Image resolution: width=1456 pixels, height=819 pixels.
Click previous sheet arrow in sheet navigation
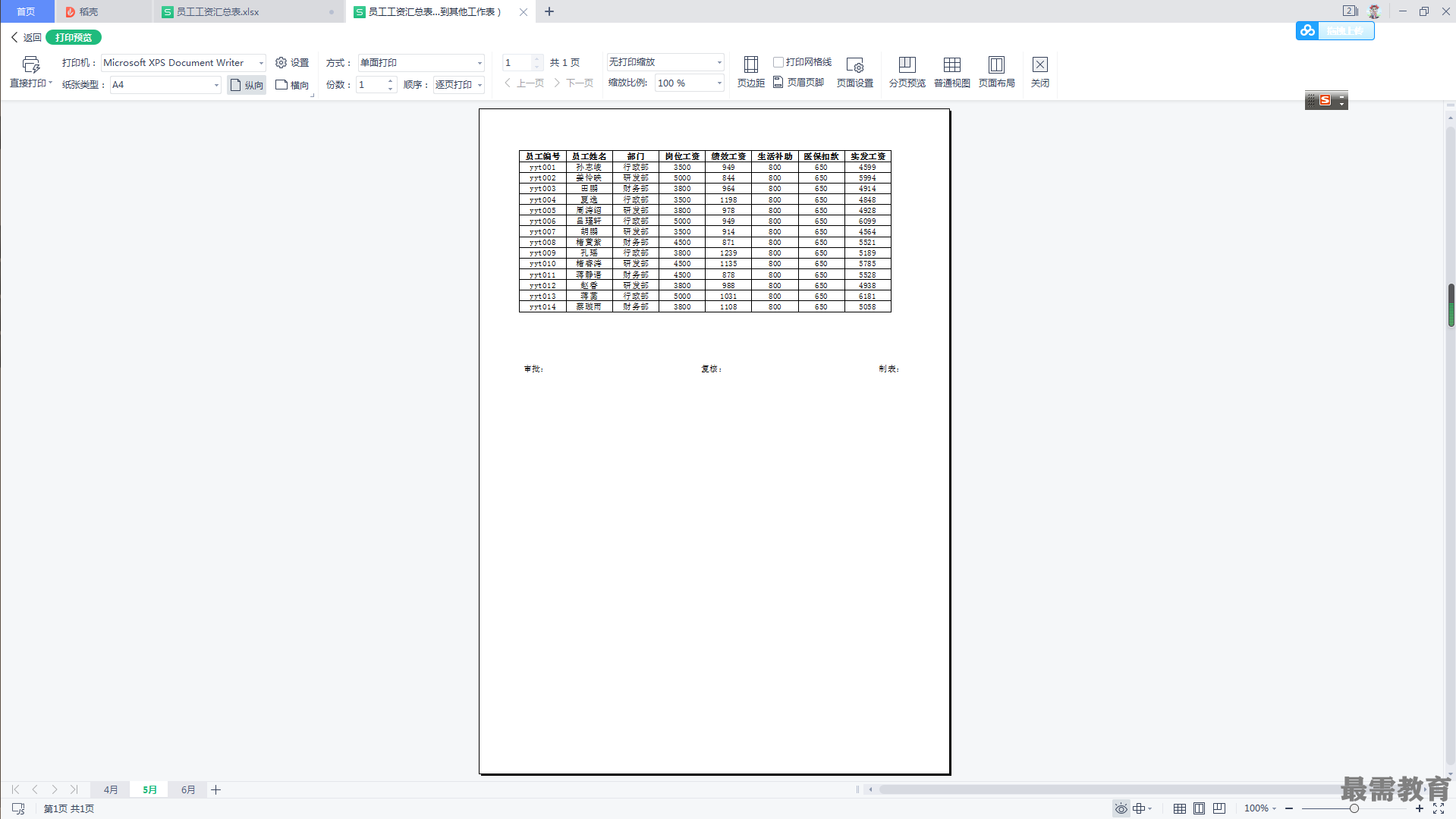pyautogui.click(x=35, y=789)
